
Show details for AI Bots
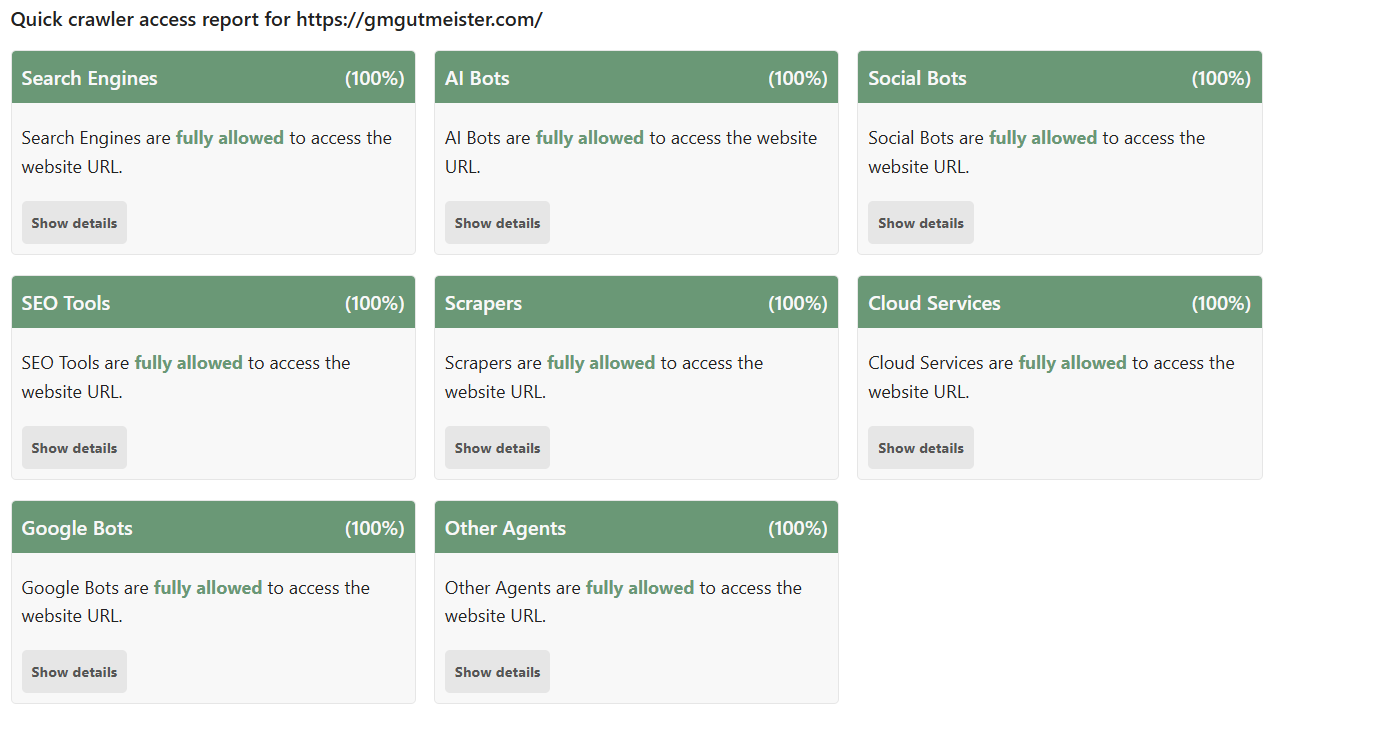point(497,223)
